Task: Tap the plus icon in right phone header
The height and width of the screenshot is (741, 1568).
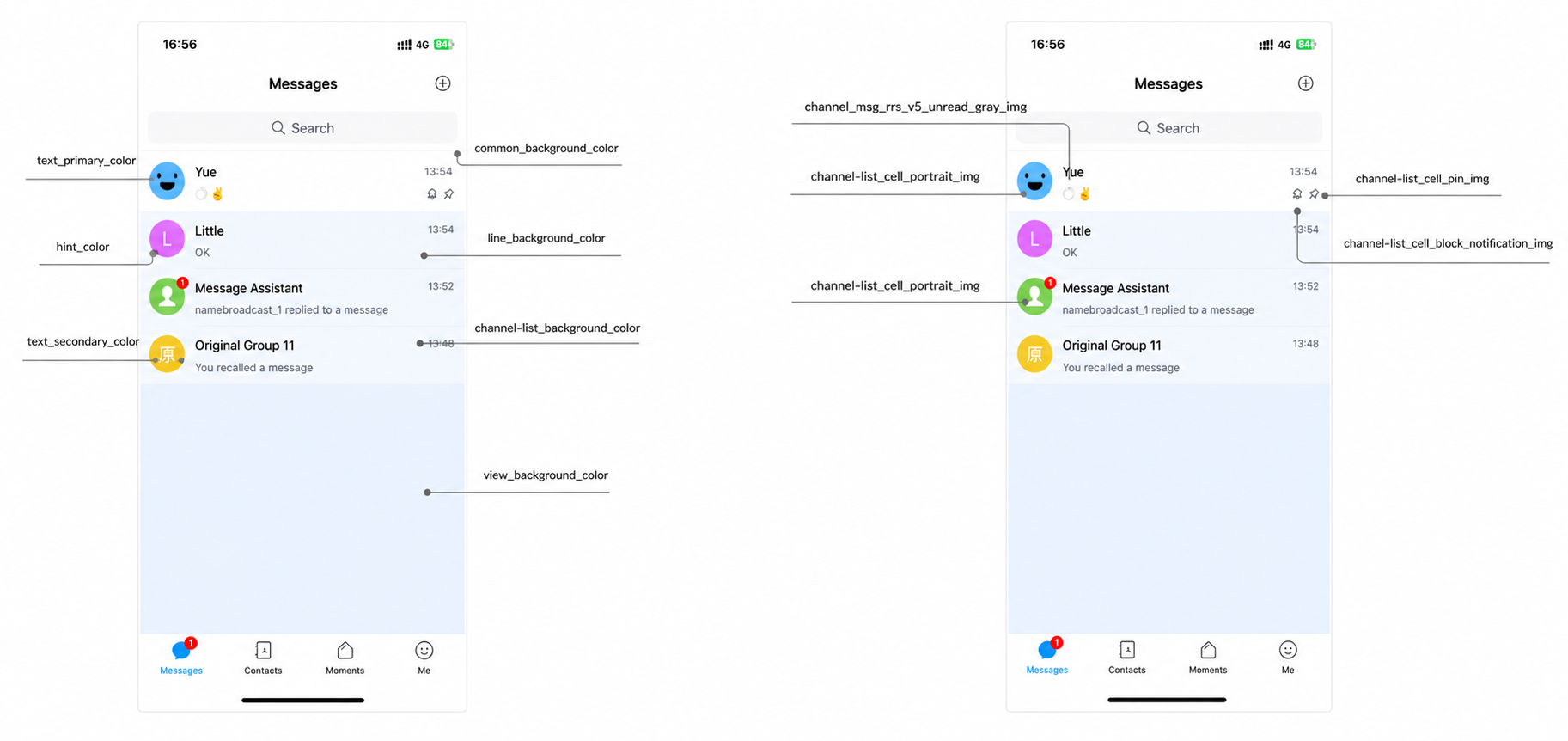Action: click(1305, 83)
